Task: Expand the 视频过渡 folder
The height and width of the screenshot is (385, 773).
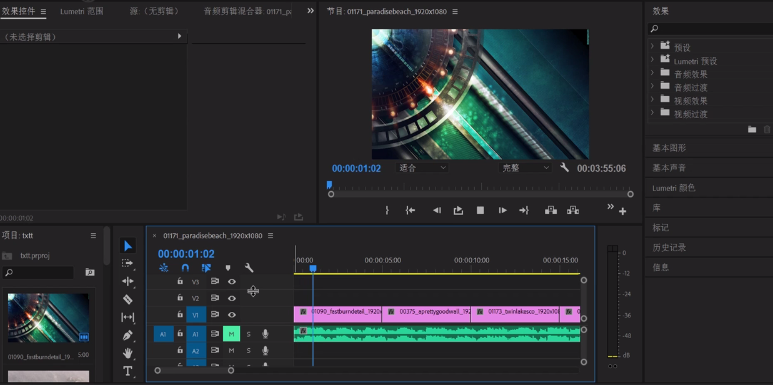Action: (652, 112)
